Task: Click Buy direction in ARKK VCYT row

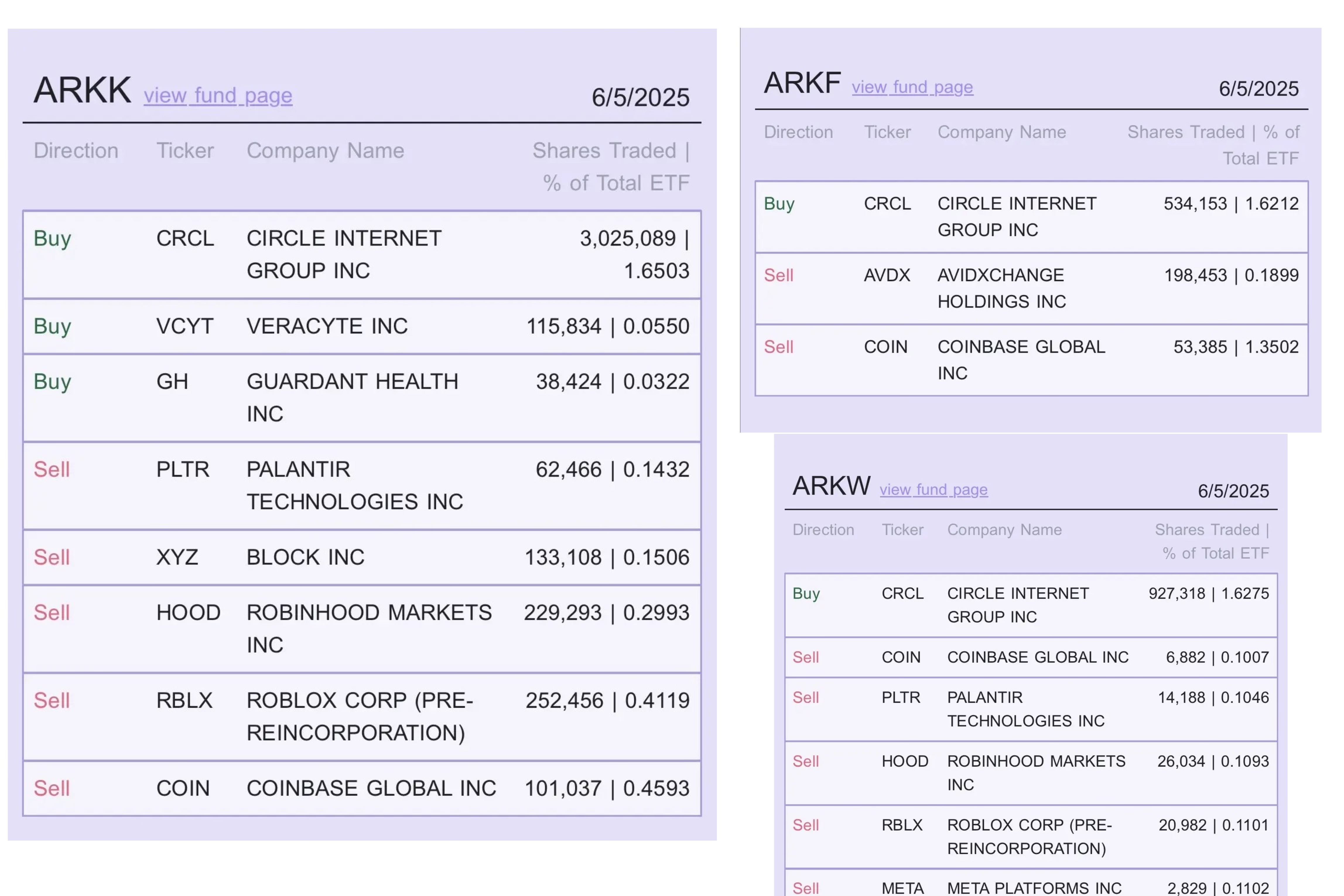Action: (52, 327)
